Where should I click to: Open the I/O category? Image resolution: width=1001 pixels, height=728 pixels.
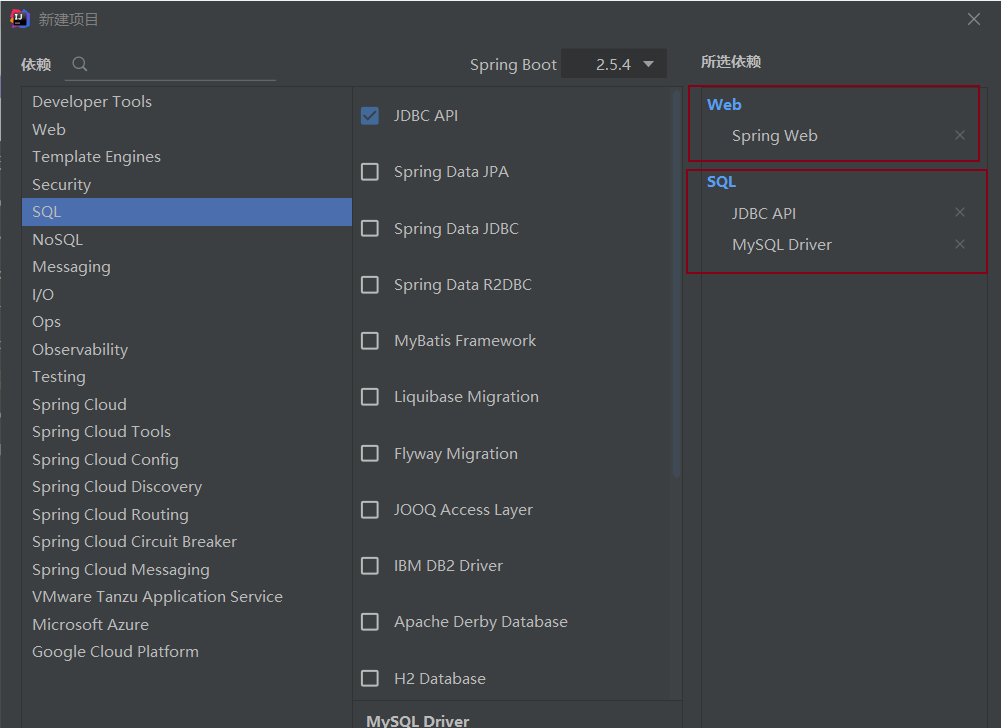coord(186,294)
